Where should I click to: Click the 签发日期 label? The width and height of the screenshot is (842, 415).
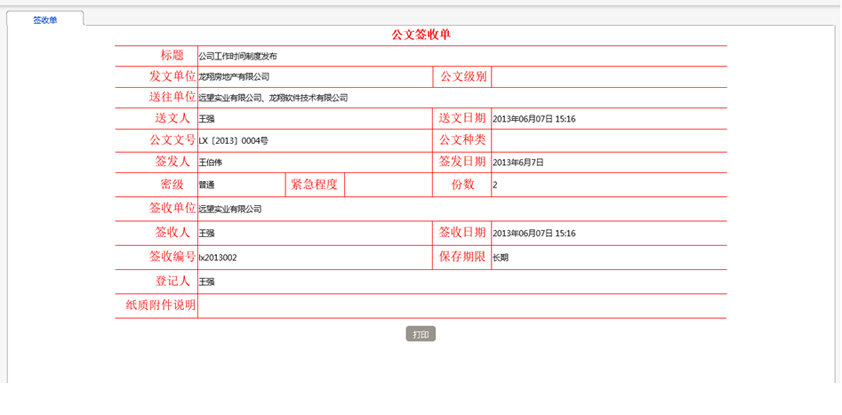[x=462, y=161]
